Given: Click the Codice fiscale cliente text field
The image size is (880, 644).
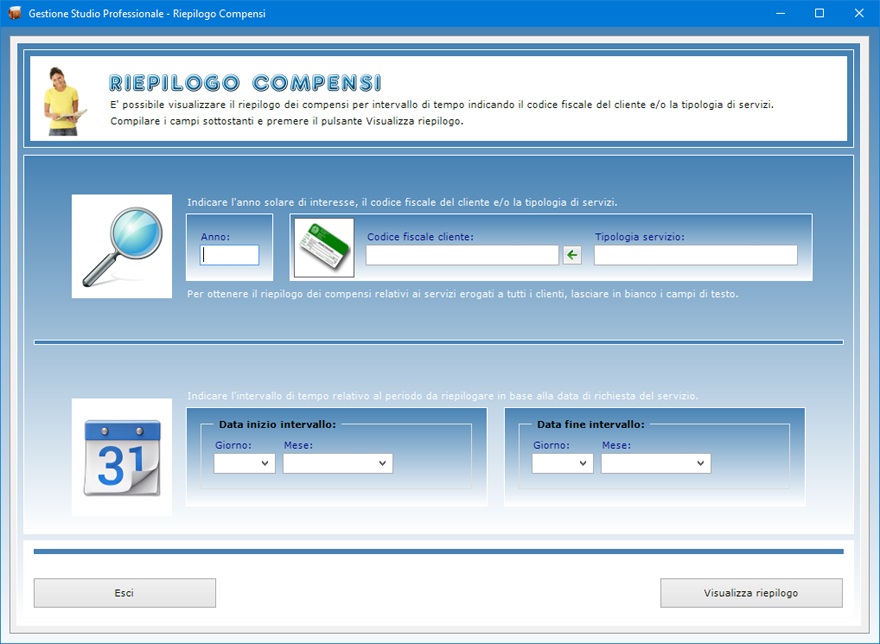Looking at the screenshot, I should (x=462, y=255).
